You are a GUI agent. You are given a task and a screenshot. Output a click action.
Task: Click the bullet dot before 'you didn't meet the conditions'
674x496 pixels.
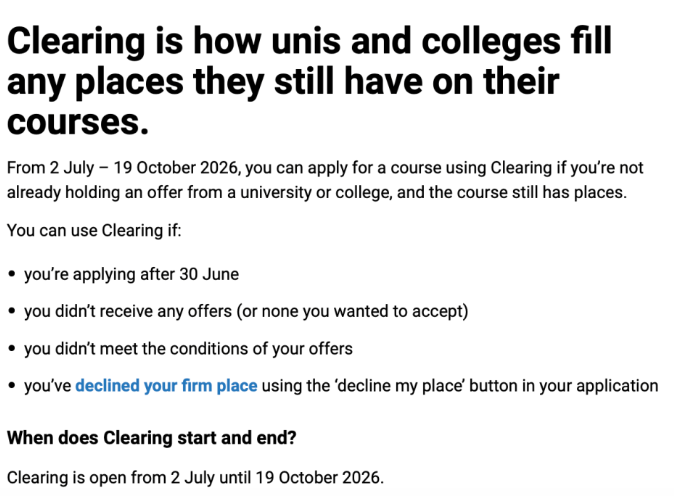(12, 349)
